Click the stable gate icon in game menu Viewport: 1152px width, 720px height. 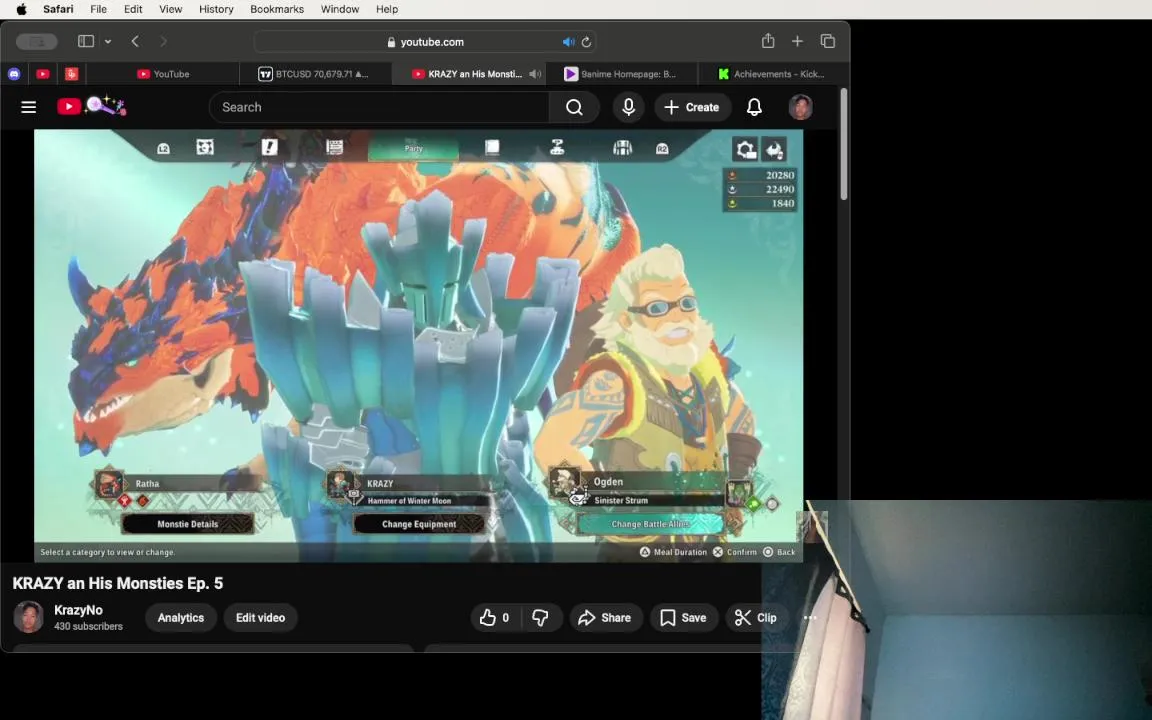click(x=622, y=148)
